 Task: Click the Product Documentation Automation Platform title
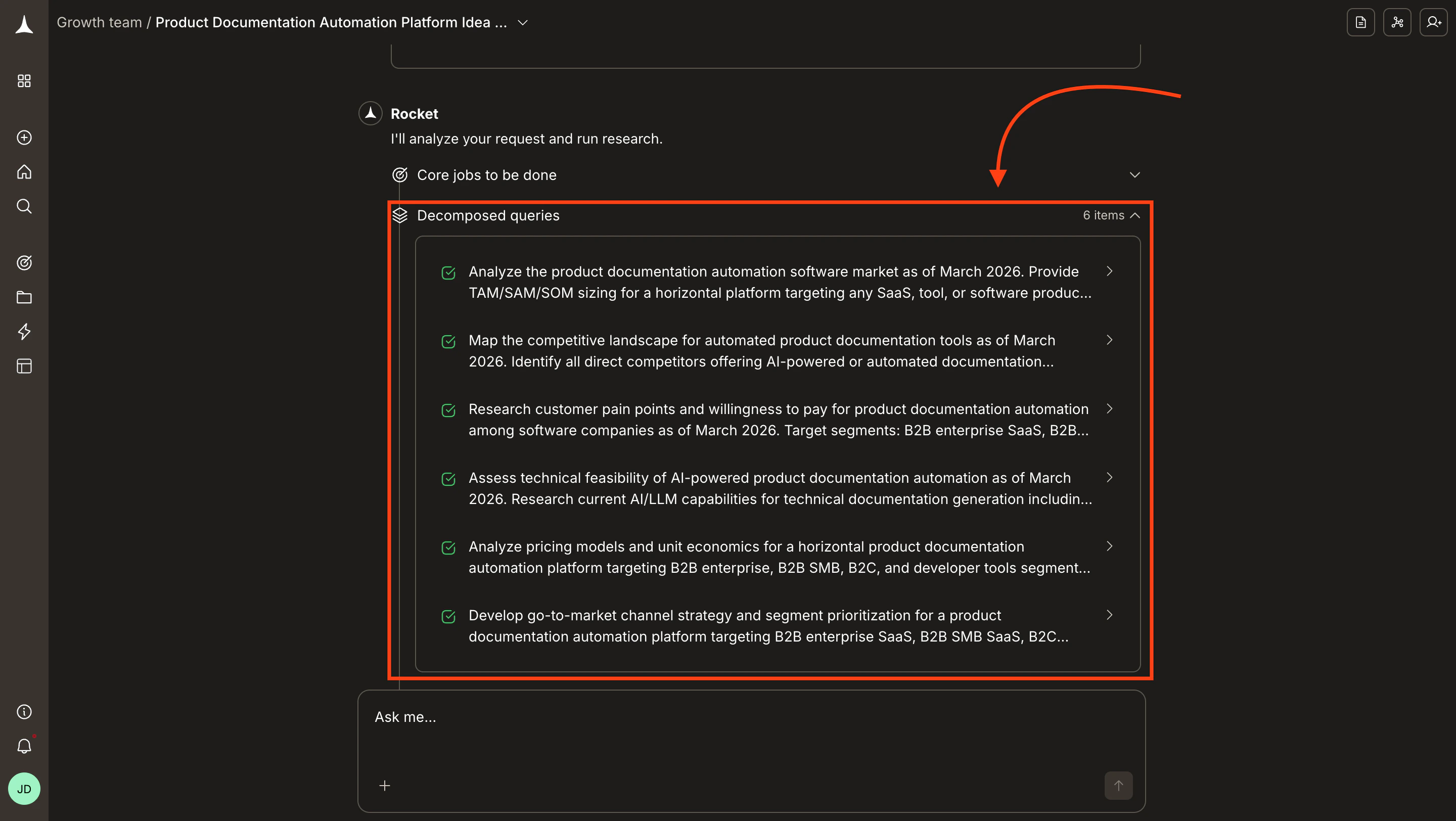tap(331, 23)
